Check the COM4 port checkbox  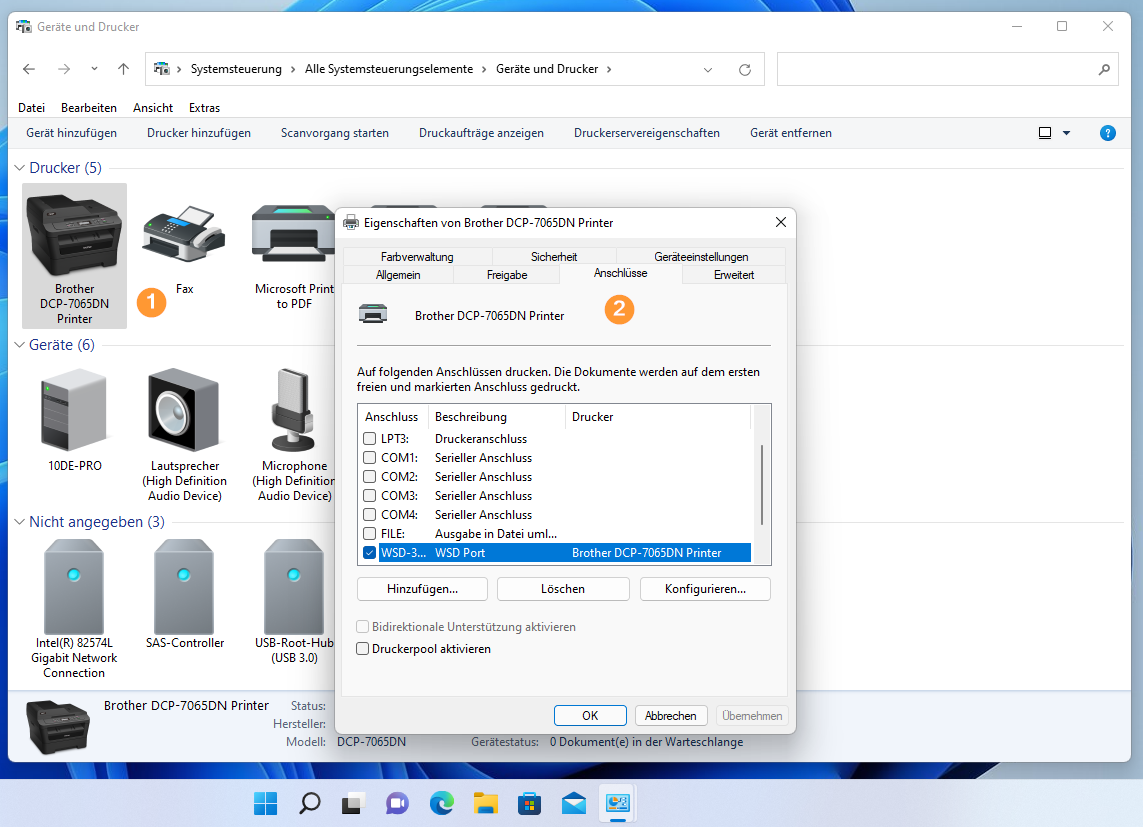click(x=370, y=514)
